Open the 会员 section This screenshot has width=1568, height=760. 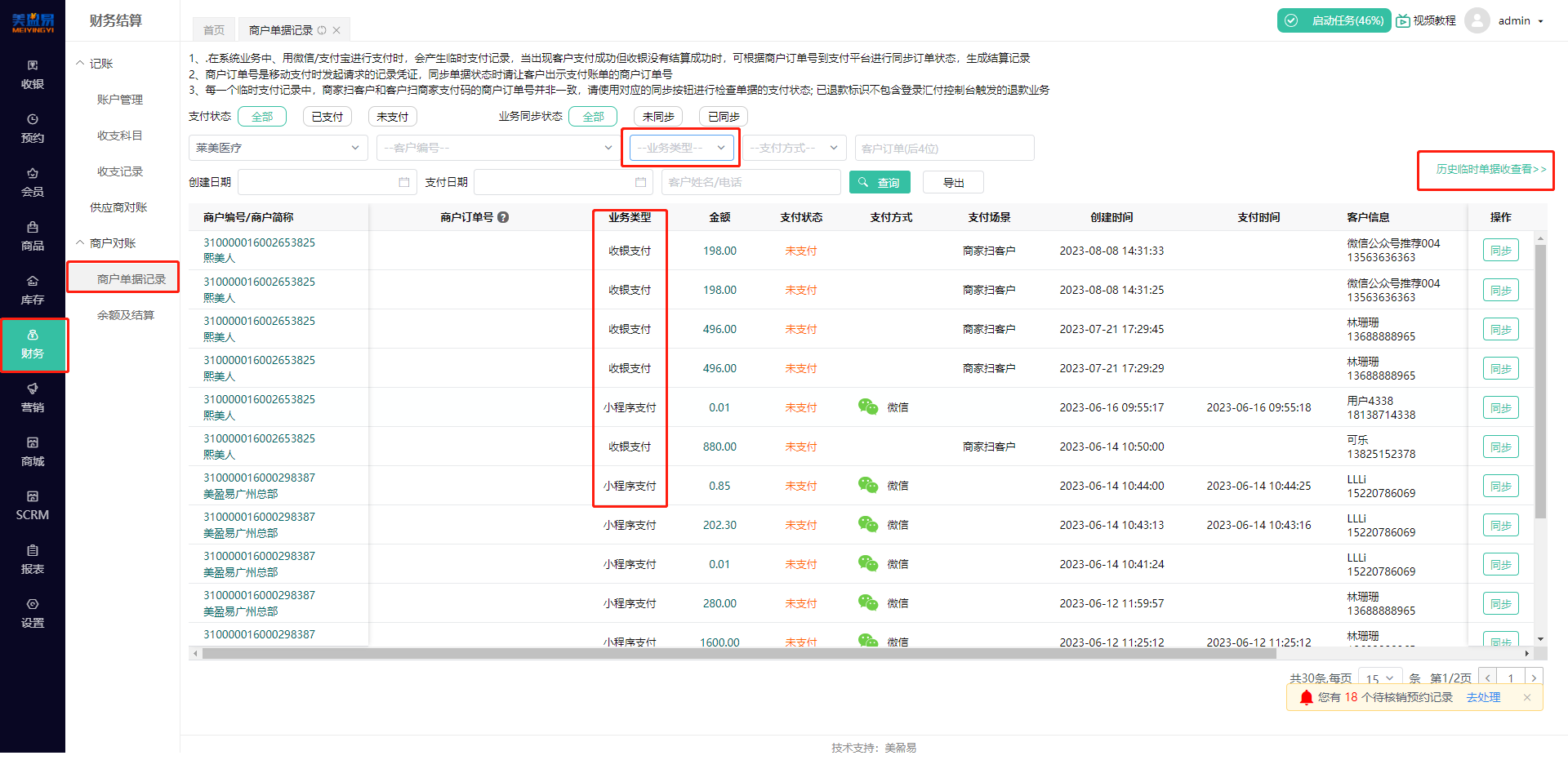[33, 183]
